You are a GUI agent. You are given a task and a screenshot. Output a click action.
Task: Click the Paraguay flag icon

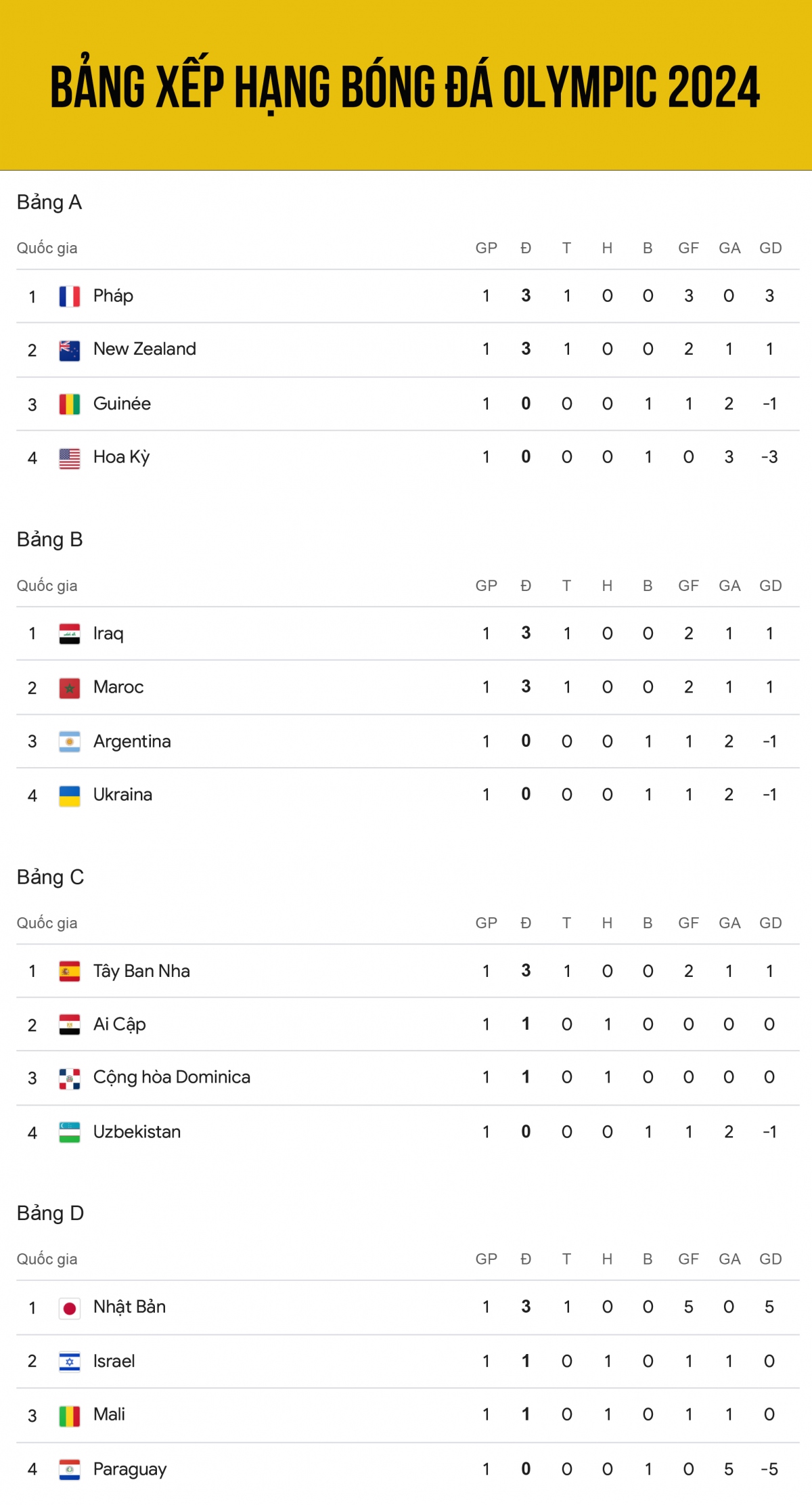coord(70,1469)
